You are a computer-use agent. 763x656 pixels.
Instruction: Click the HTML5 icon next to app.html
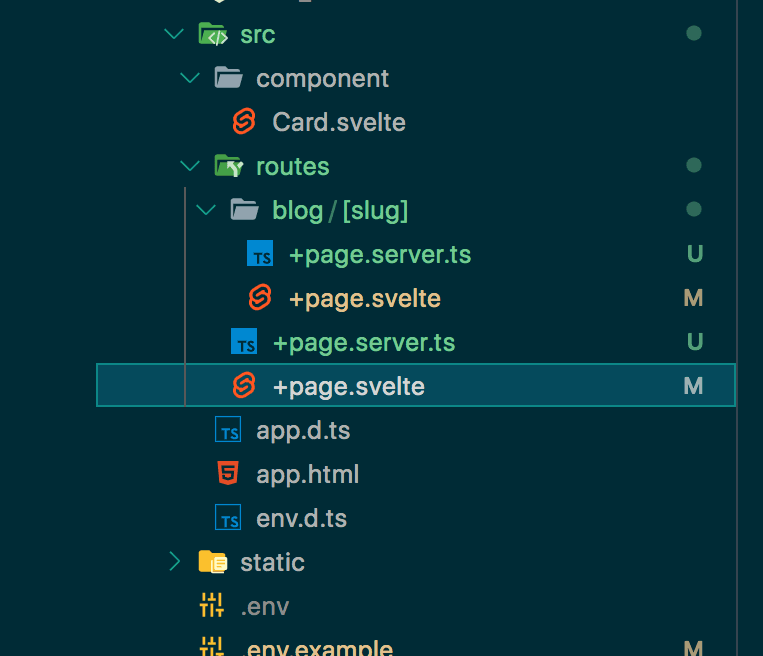[228, 474]
